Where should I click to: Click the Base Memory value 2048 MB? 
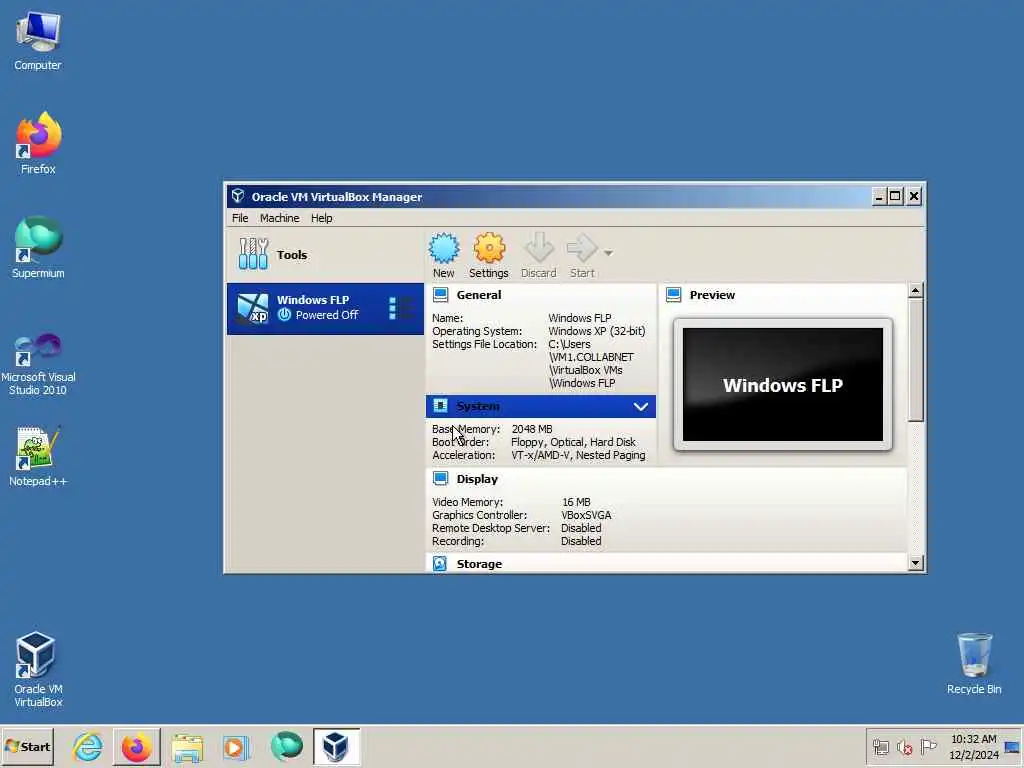tap(532, 429)
